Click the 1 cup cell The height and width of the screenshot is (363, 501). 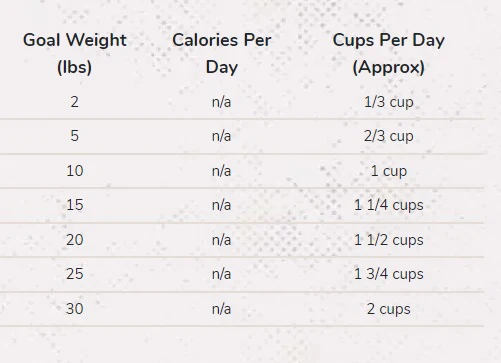pyautogui.click(x=389, y=171)
